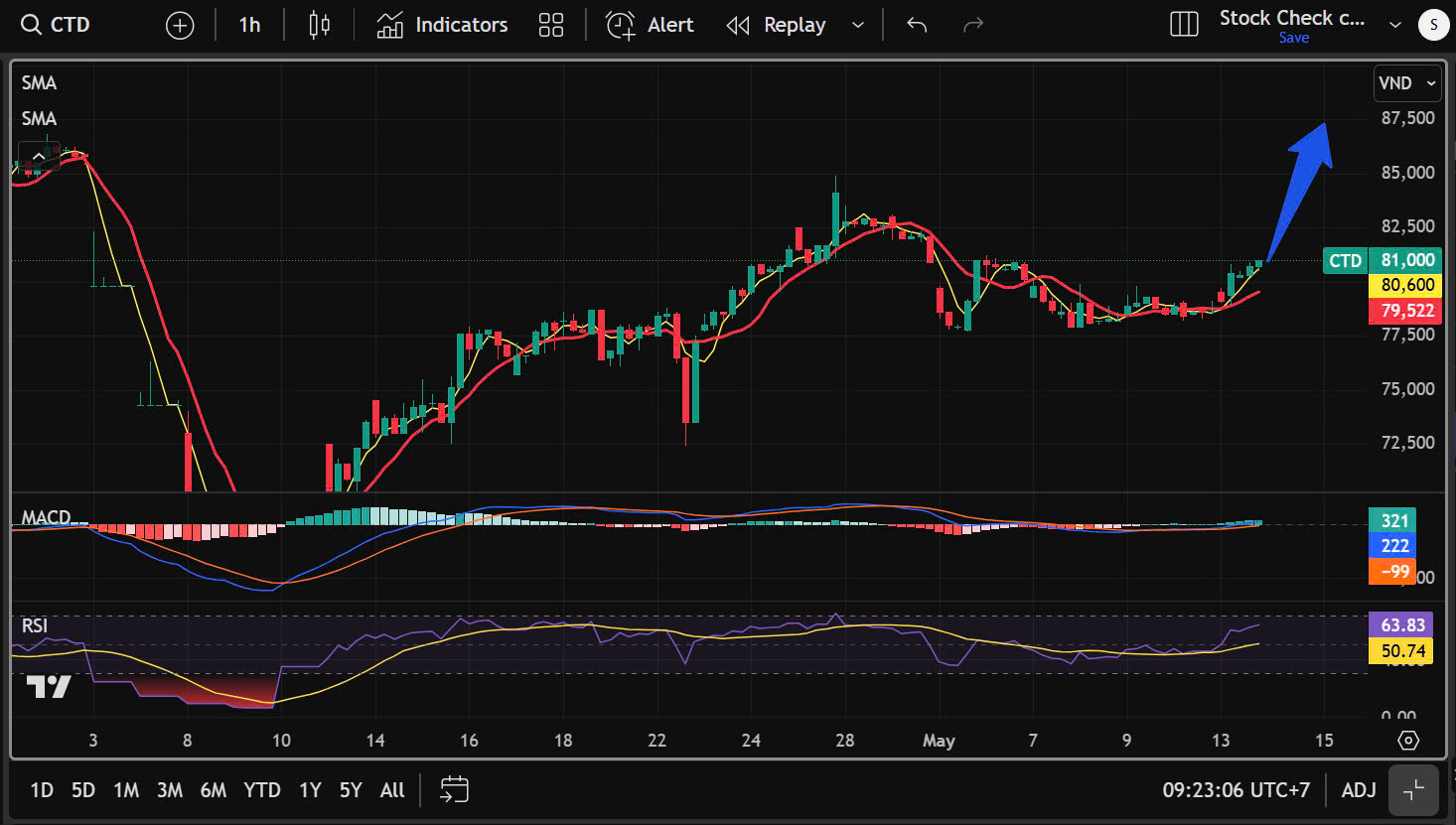
Task: Click the RSI average value 50.74
Action: [1401, 651]
